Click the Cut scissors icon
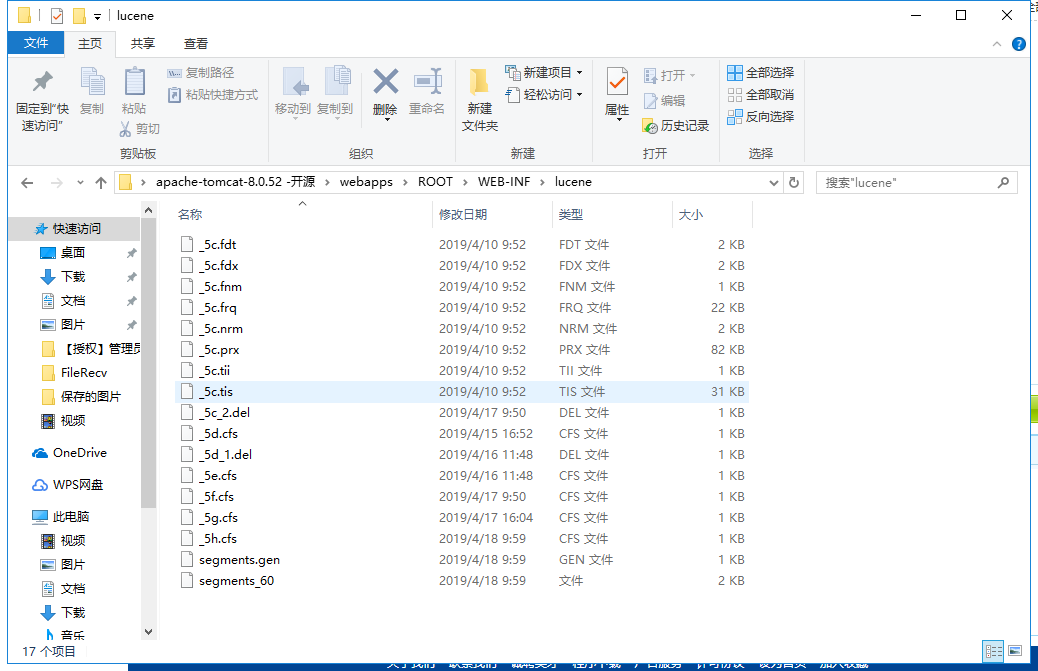 (125, 129)
